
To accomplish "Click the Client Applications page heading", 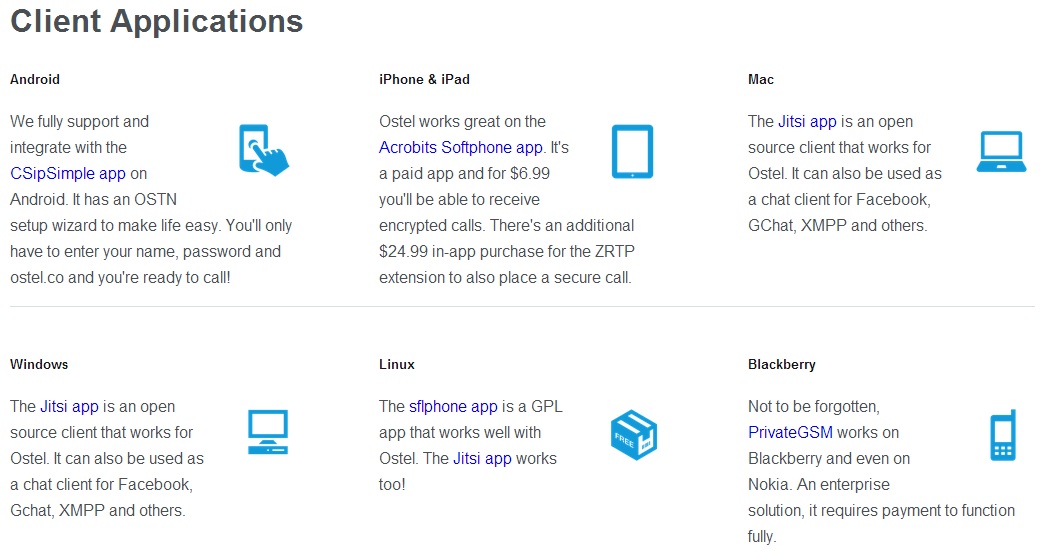I will click(156, 21).
